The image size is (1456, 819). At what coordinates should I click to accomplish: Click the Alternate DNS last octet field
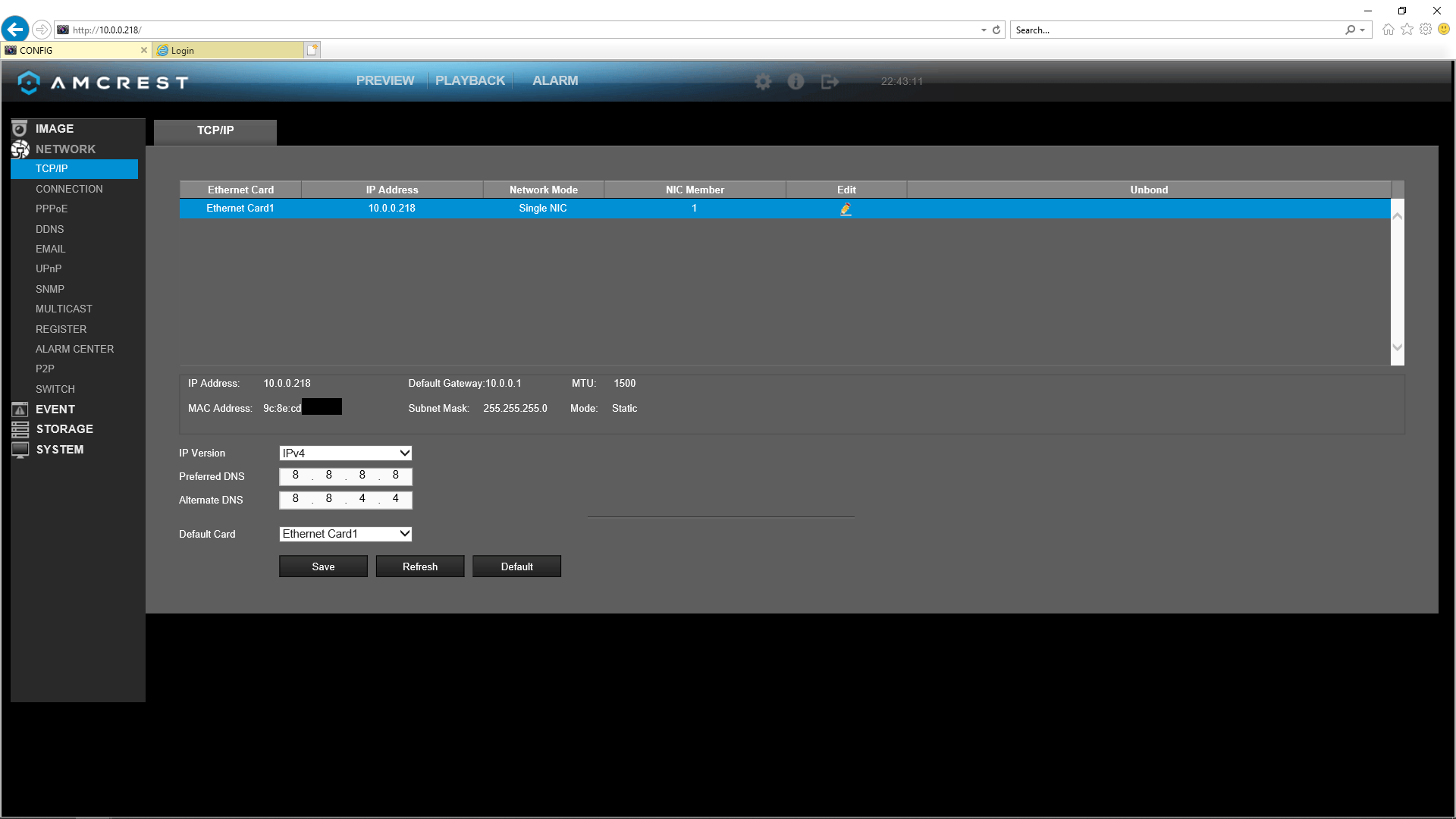click(x=396, y=499)
